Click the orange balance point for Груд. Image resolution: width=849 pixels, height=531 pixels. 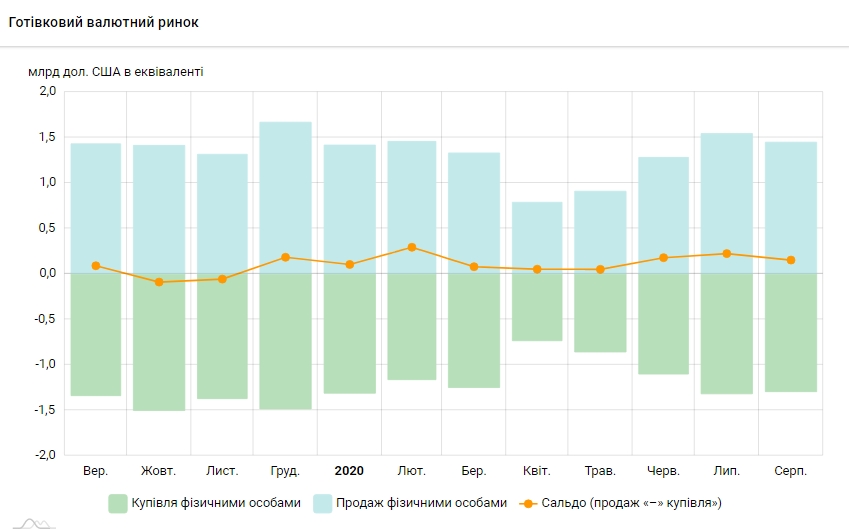pos(285,257)
